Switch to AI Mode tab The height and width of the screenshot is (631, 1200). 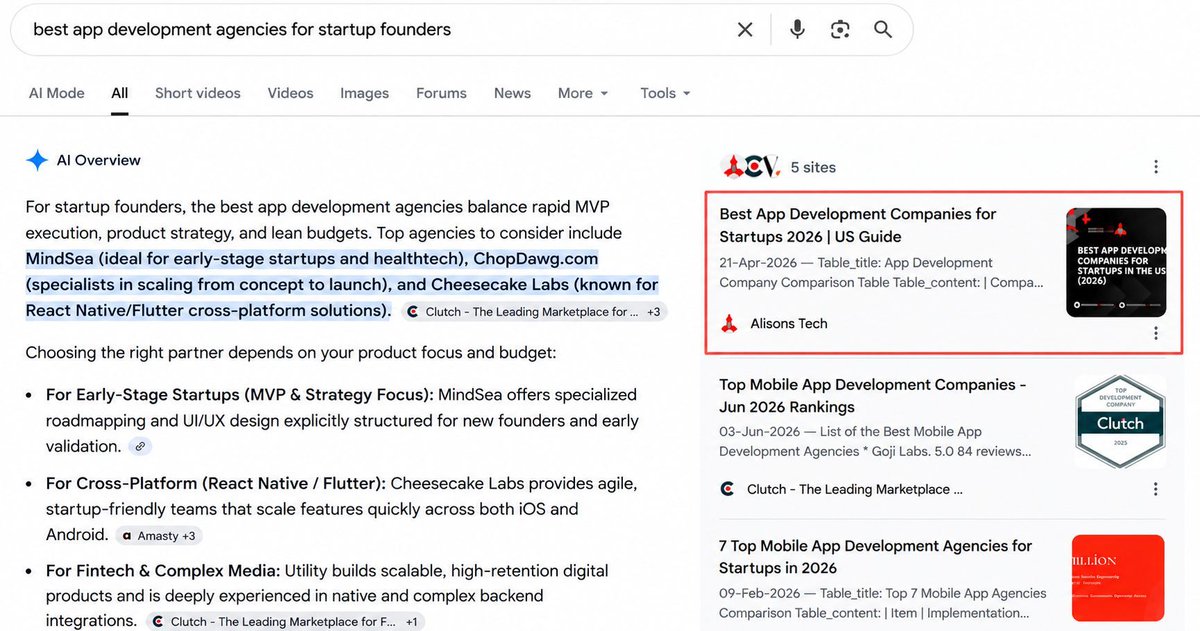pos(57,93)
